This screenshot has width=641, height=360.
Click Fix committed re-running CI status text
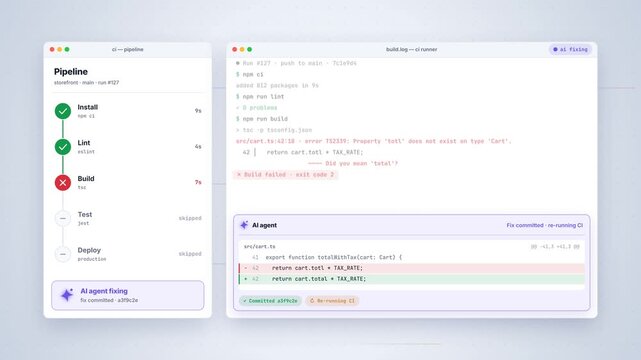point(545,225)
